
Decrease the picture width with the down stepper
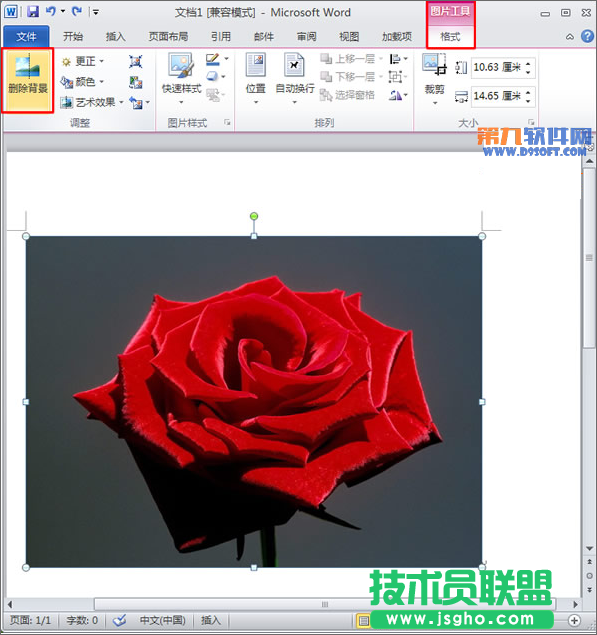coord(529,100)
